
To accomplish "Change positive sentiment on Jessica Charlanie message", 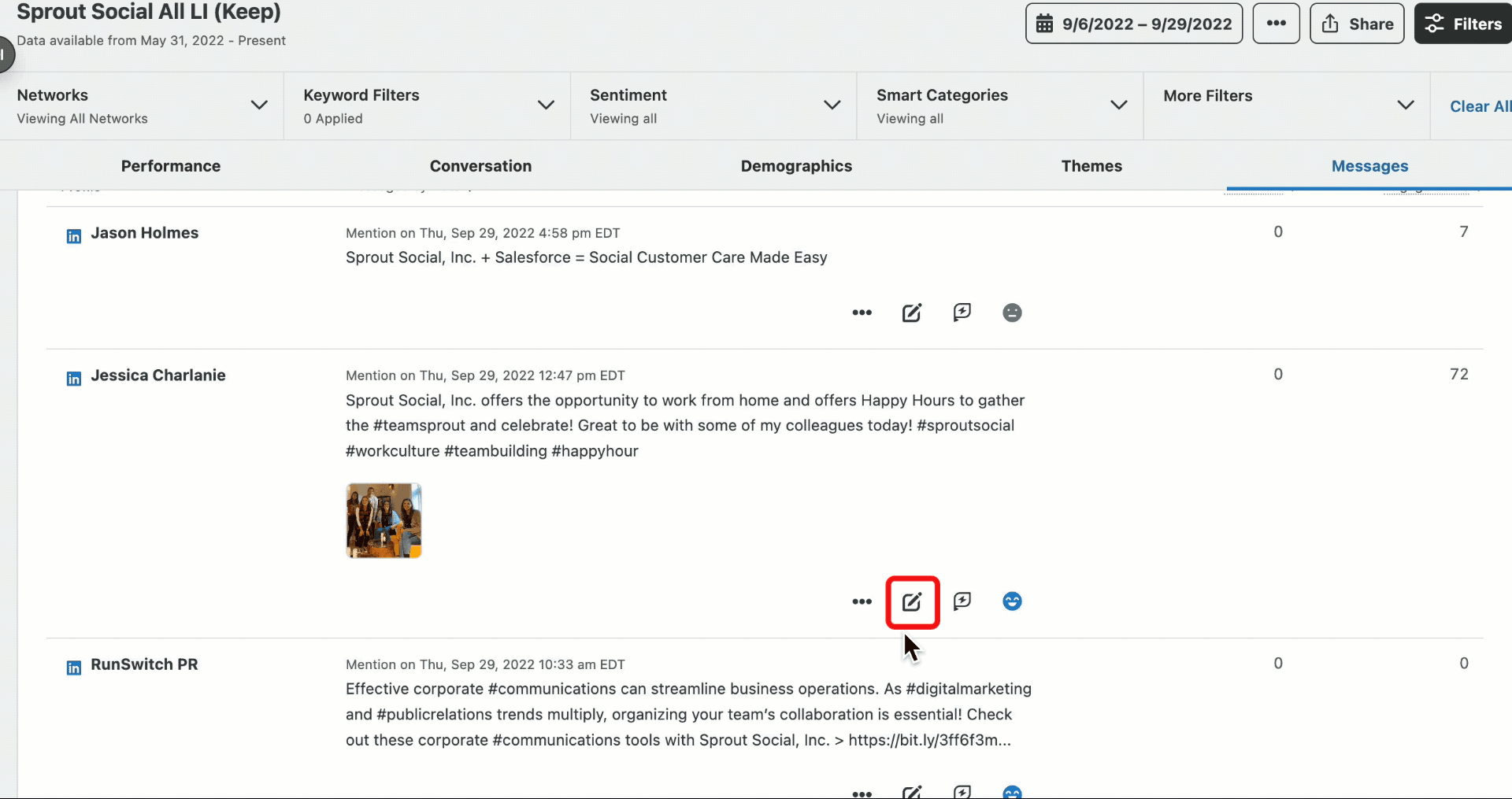I will [x=1012, y=601].
